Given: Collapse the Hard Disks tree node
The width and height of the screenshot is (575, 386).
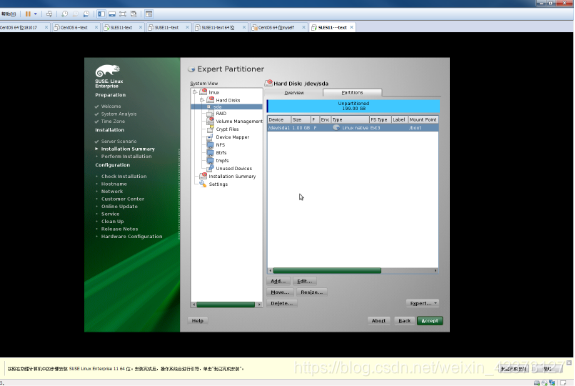Looking at the screenshot, I should 202,100.
